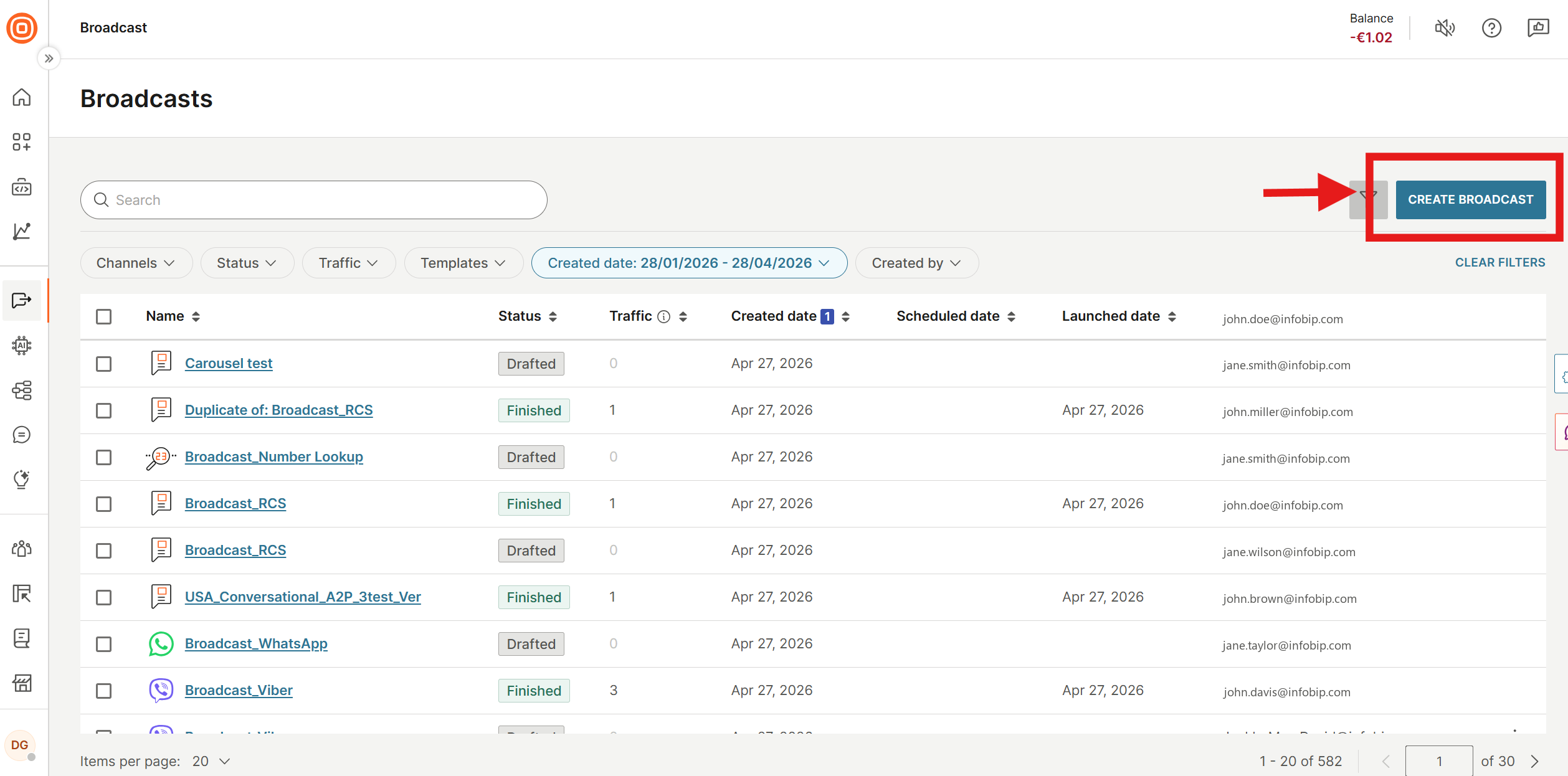Expand the Channels filter dropdown
The height and width of the screenshot is (776, 1568).
(136, 263)
